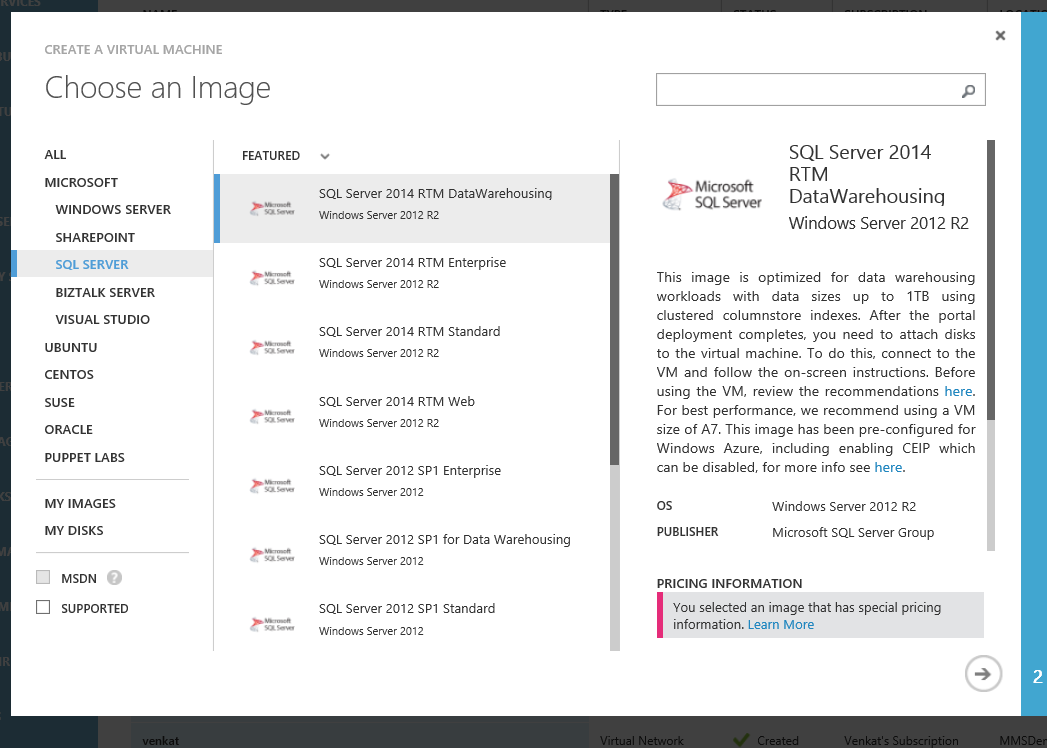Select the WINDOWS SERVER category

(112, 209)
